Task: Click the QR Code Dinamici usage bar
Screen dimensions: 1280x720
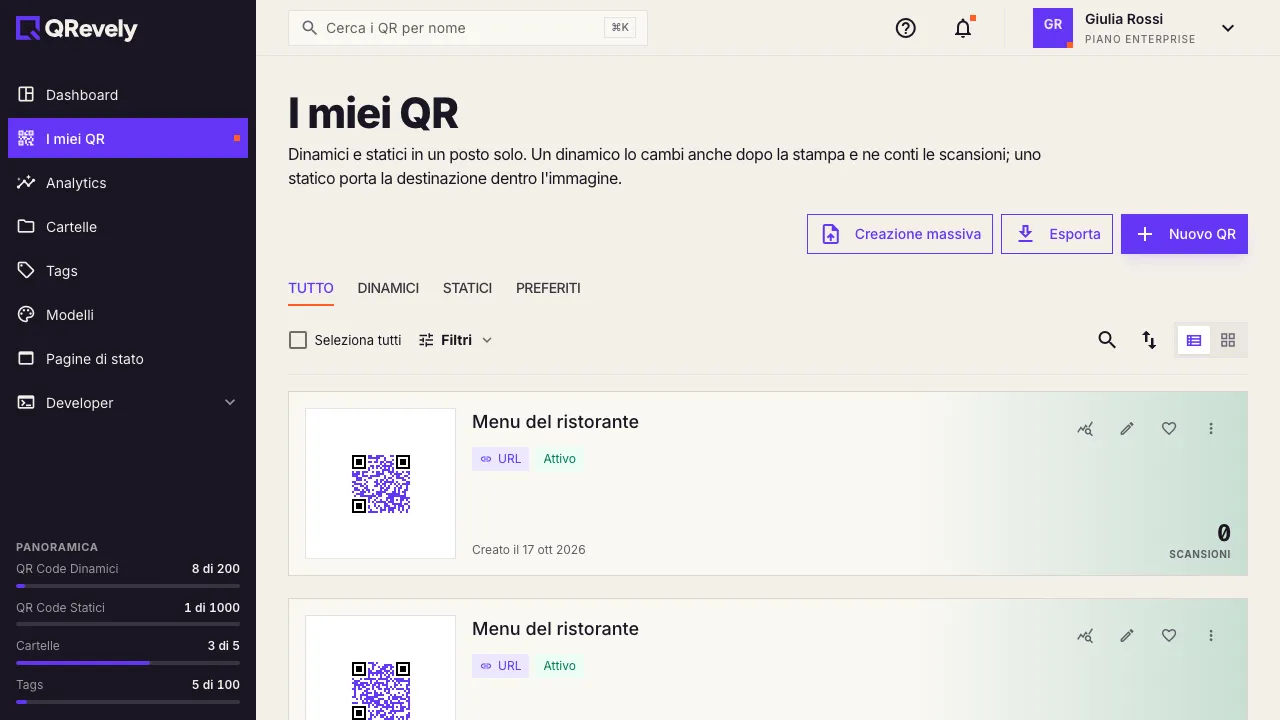Action: coord(128,586)
